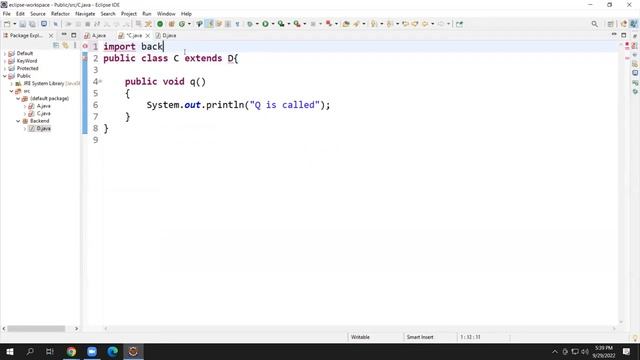Toggle the Skip All Breakpoints toolbar icon
Image resolution: width=640 pixels, height=360 pixels.
pyautogui.click(x=55, y=24)
